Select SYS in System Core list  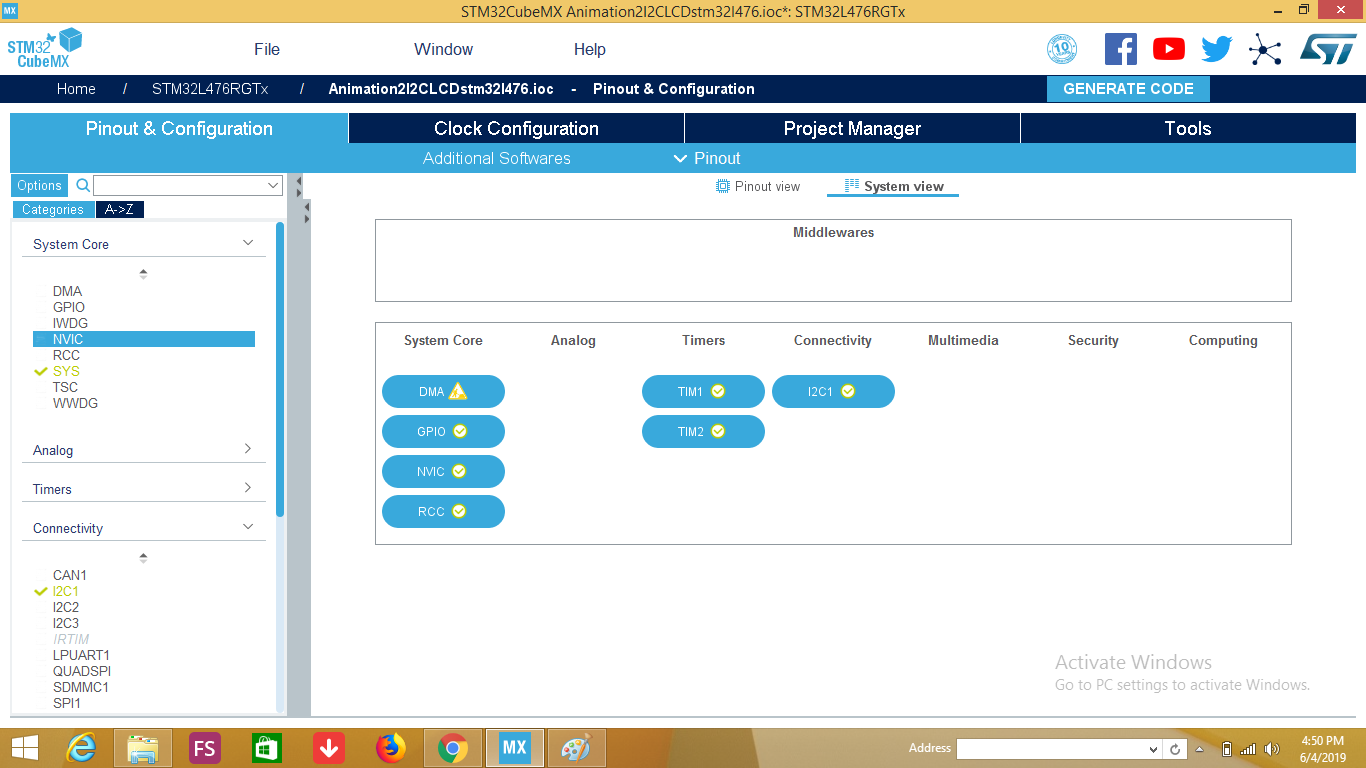[x=66, y=371]
